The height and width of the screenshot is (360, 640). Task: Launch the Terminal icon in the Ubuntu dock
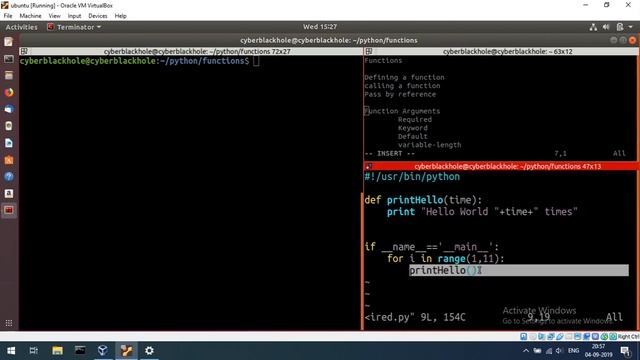9,59
